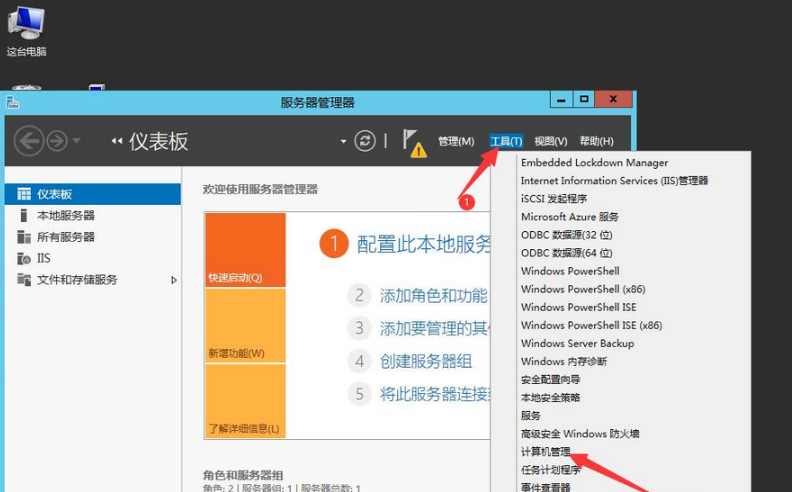Screen dimensions: 792x492
Task: Click Quick Start (快速启动) tile
Action: tap(245, 250)
